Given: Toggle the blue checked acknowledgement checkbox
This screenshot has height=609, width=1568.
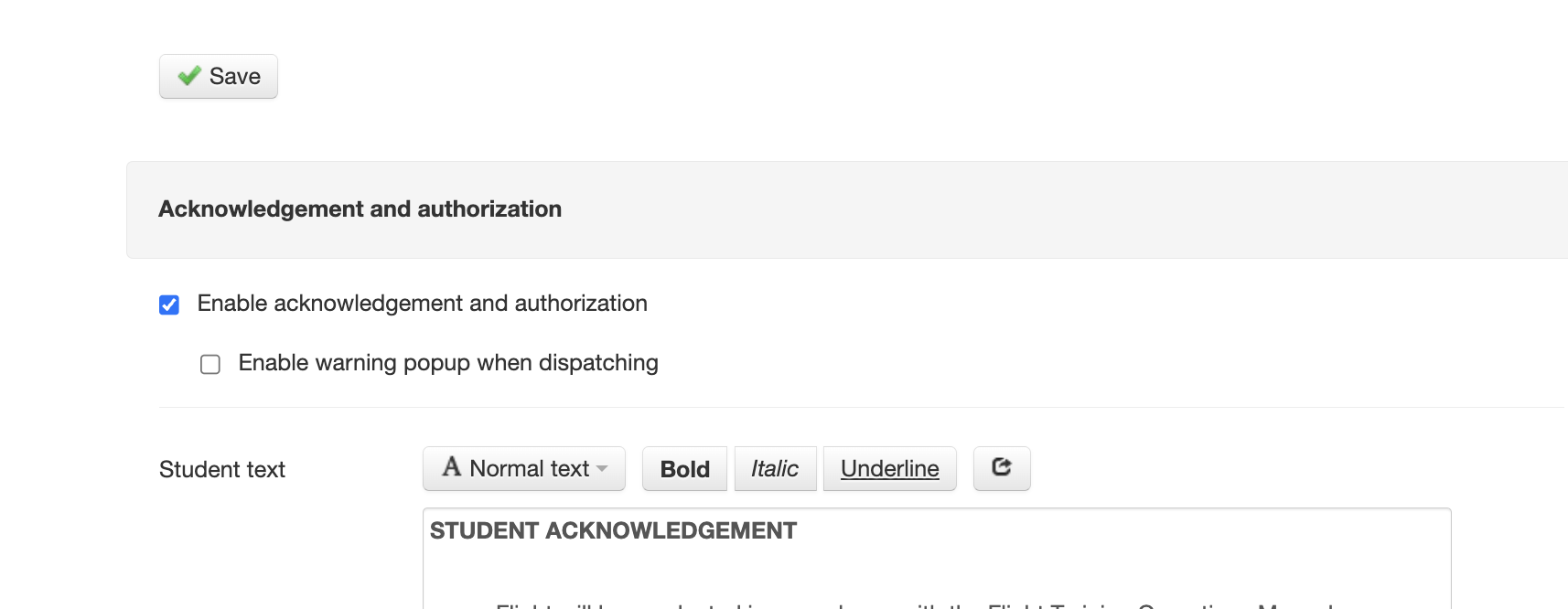Looking at the screenshot, I should click(168, 304).
